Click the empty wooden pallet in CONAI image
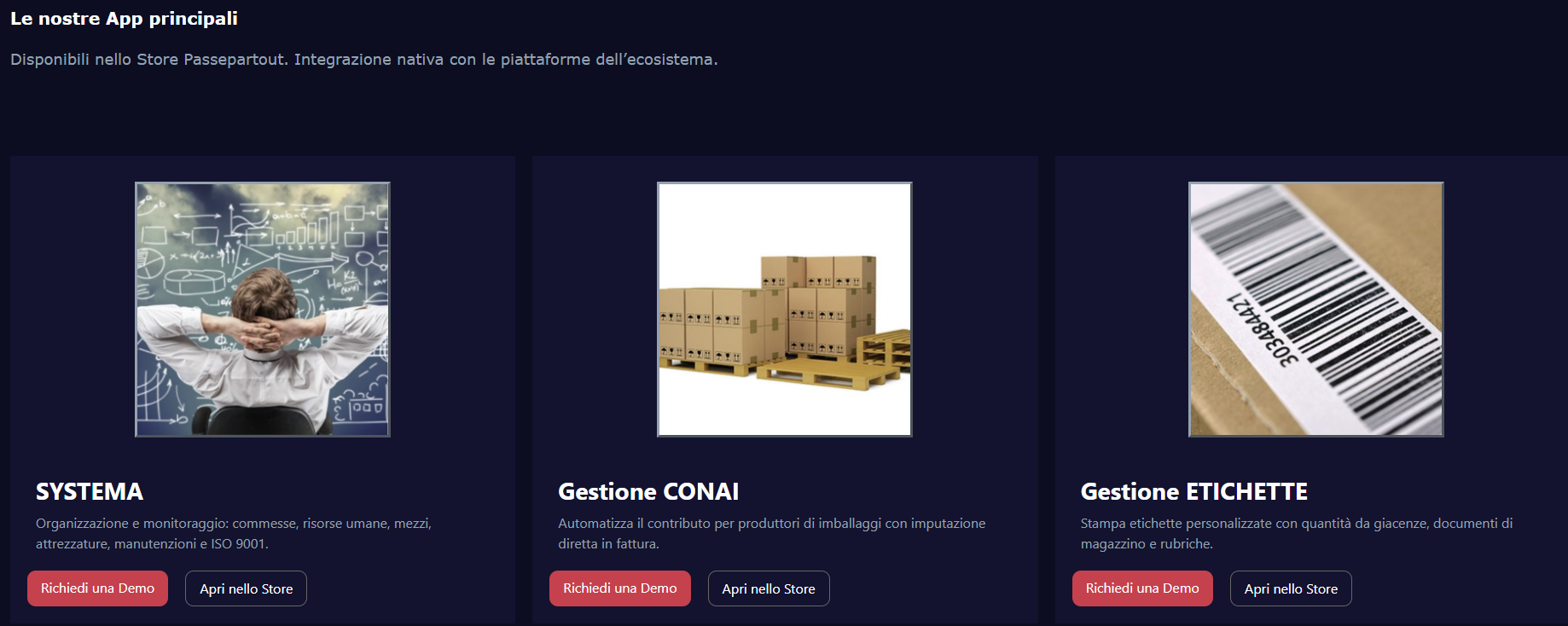Image resolution: width=1568 pixels, height=626 pixels. [886, 351]
